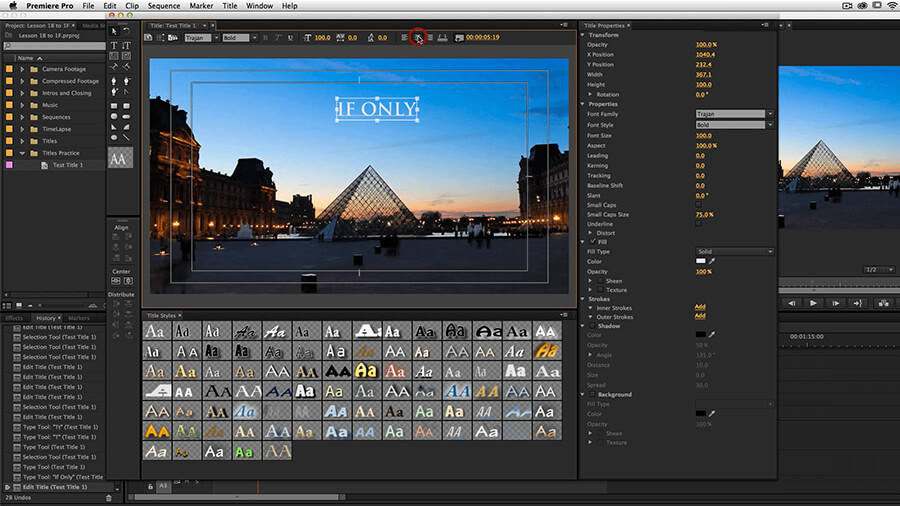The height and width of the screenshot is (506, 900).
Task: Select the arrow Selection tool in title tools
Action: point(113,31)
